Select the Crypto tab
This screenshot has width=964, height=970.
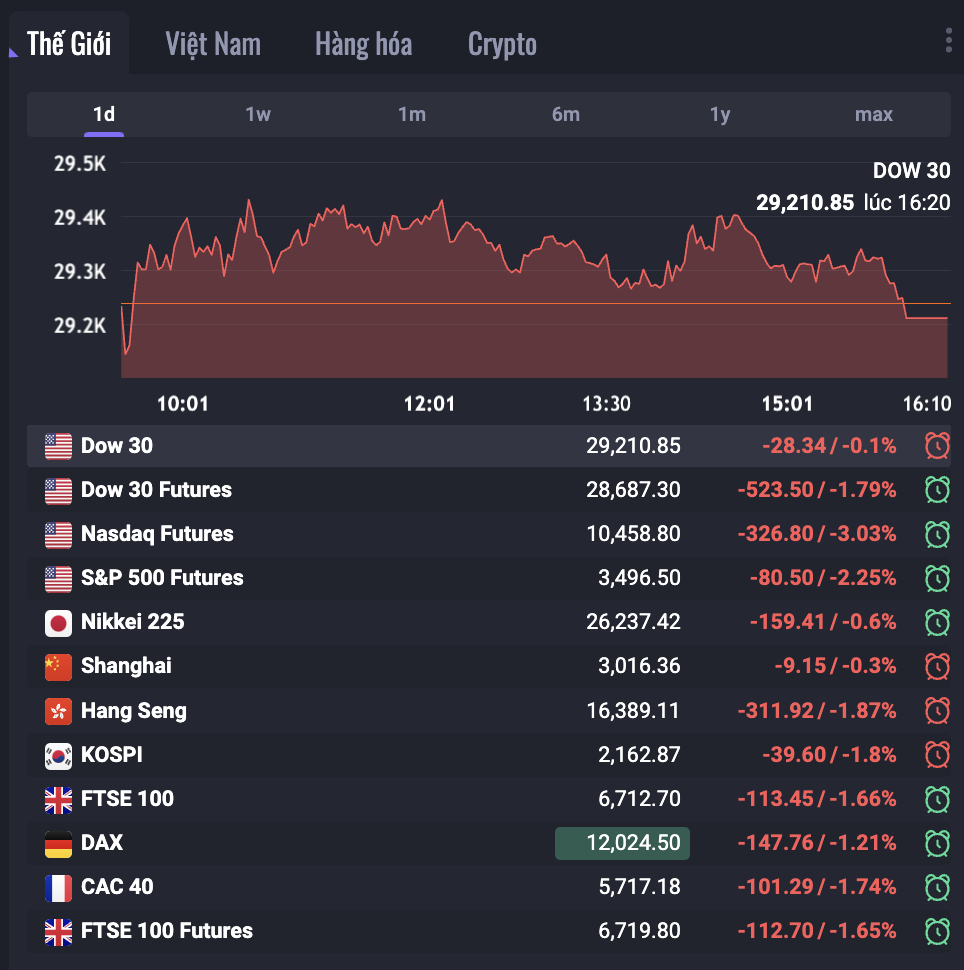coord(502,44)
